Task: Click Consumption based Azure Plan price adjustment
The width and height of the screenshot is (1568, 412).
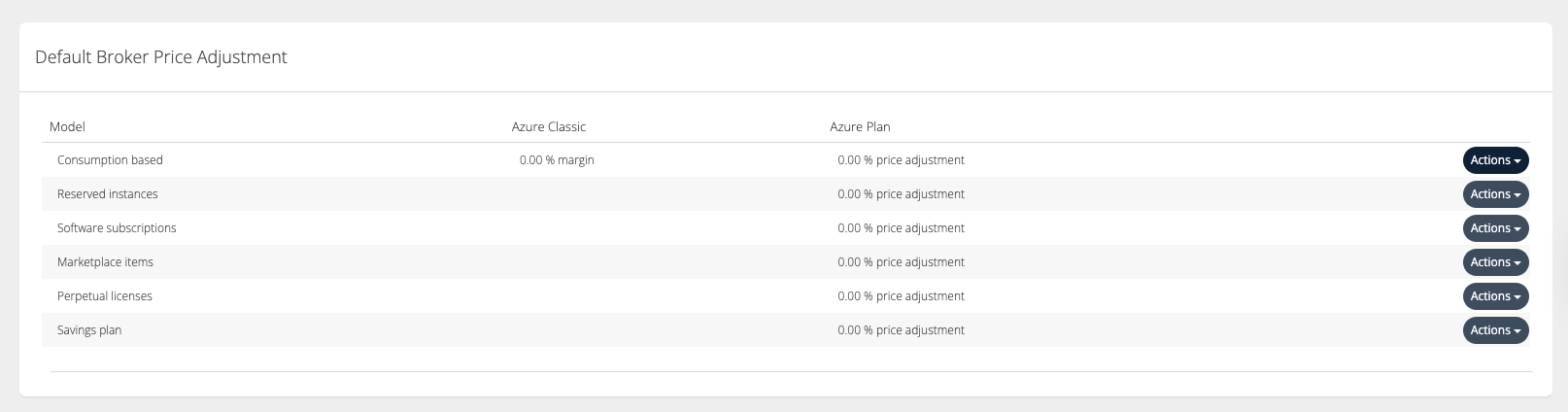Action: coord(901,160)
